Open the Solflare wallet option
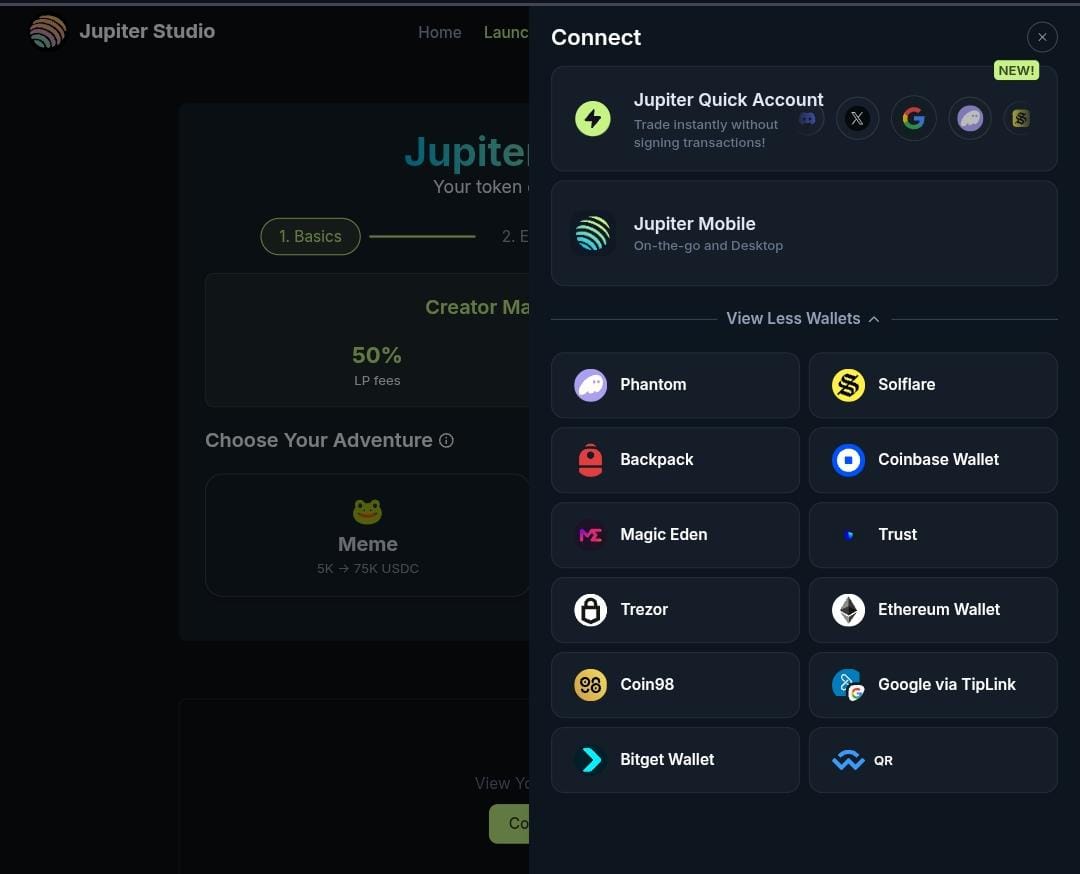This screenshot has width=1080, height=874. 933,385
